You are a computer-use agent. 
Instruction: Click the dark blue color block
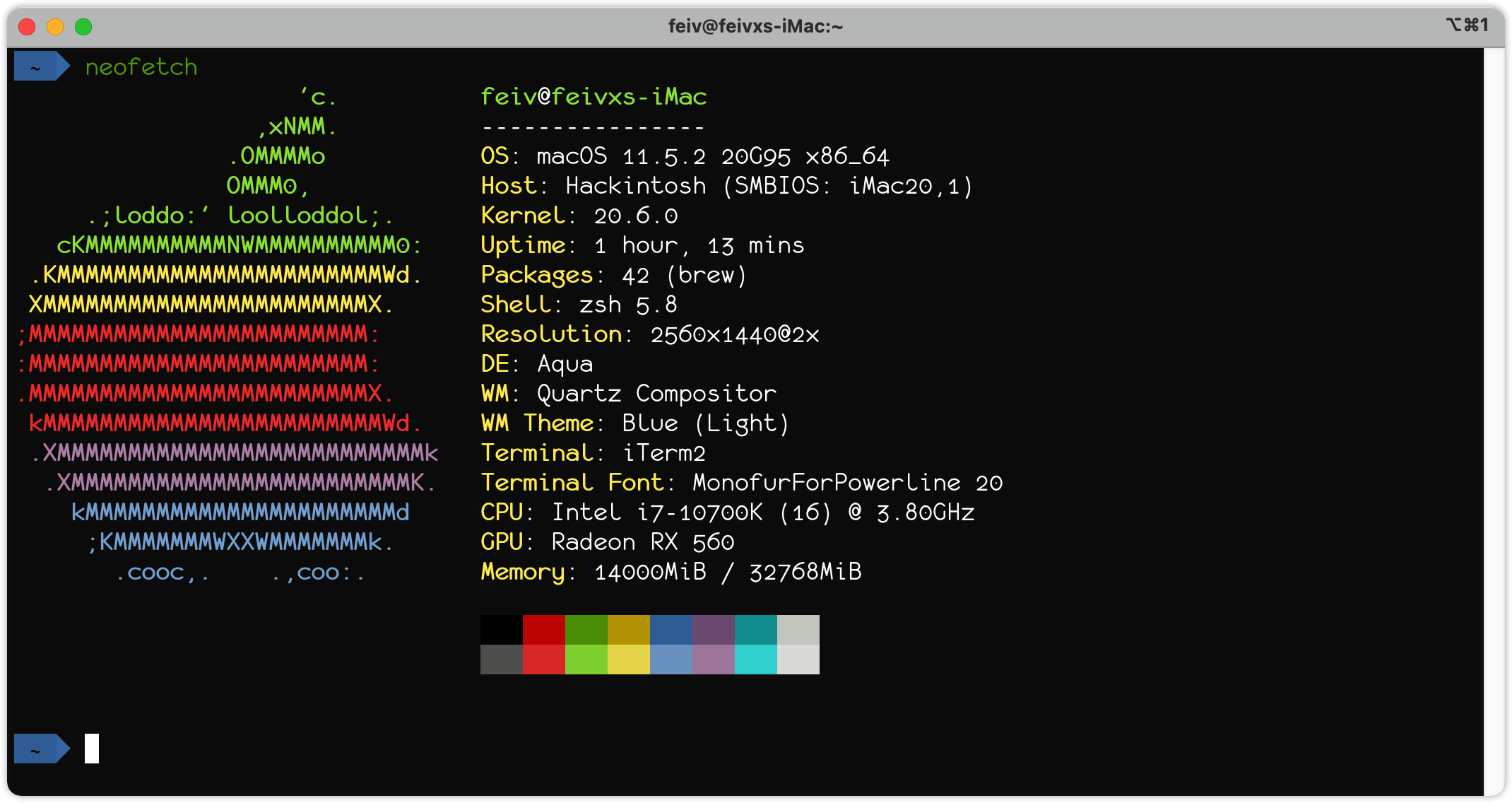[671, 629]
